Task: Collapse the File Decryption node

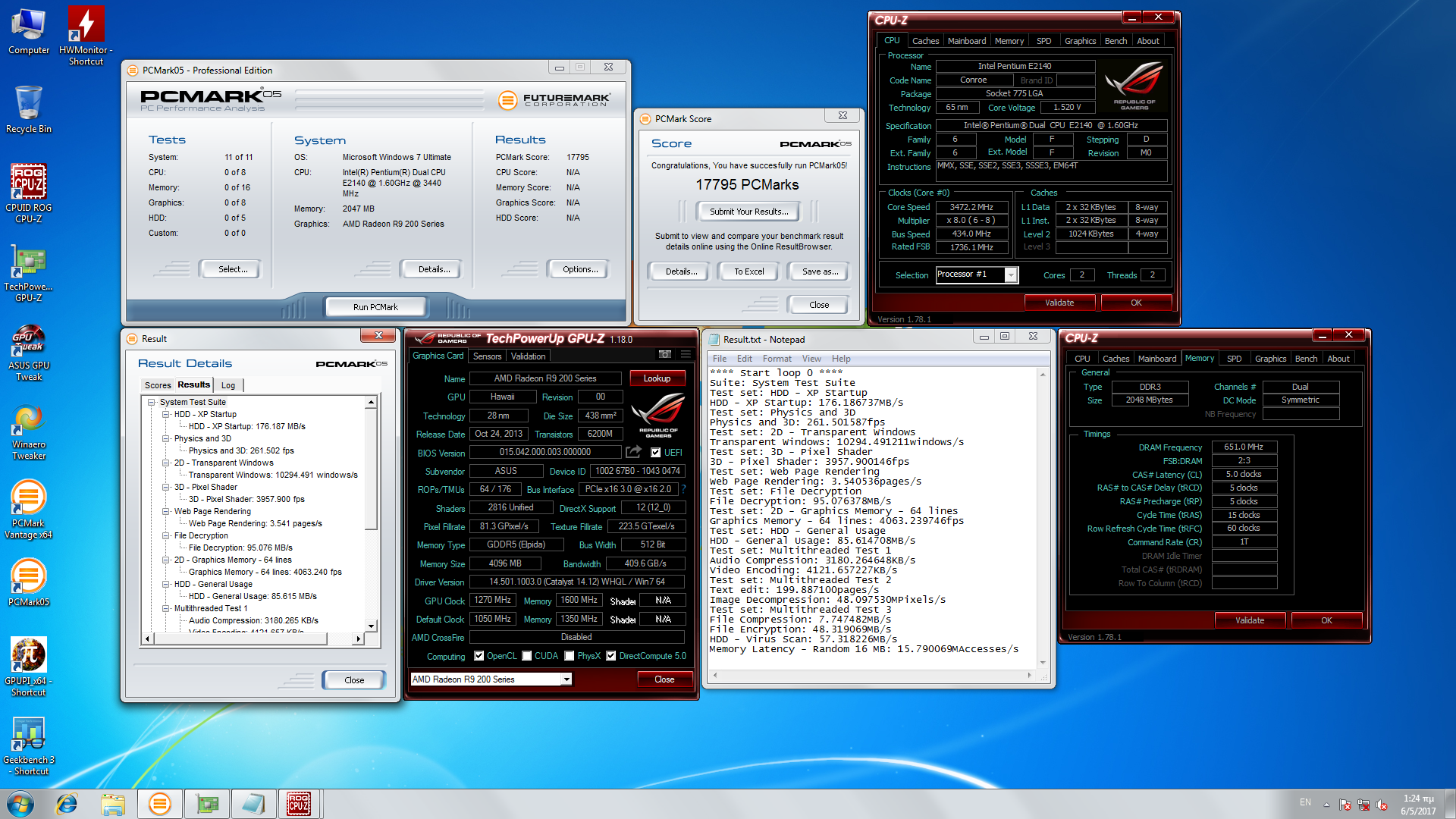Action: coord(166,536)
